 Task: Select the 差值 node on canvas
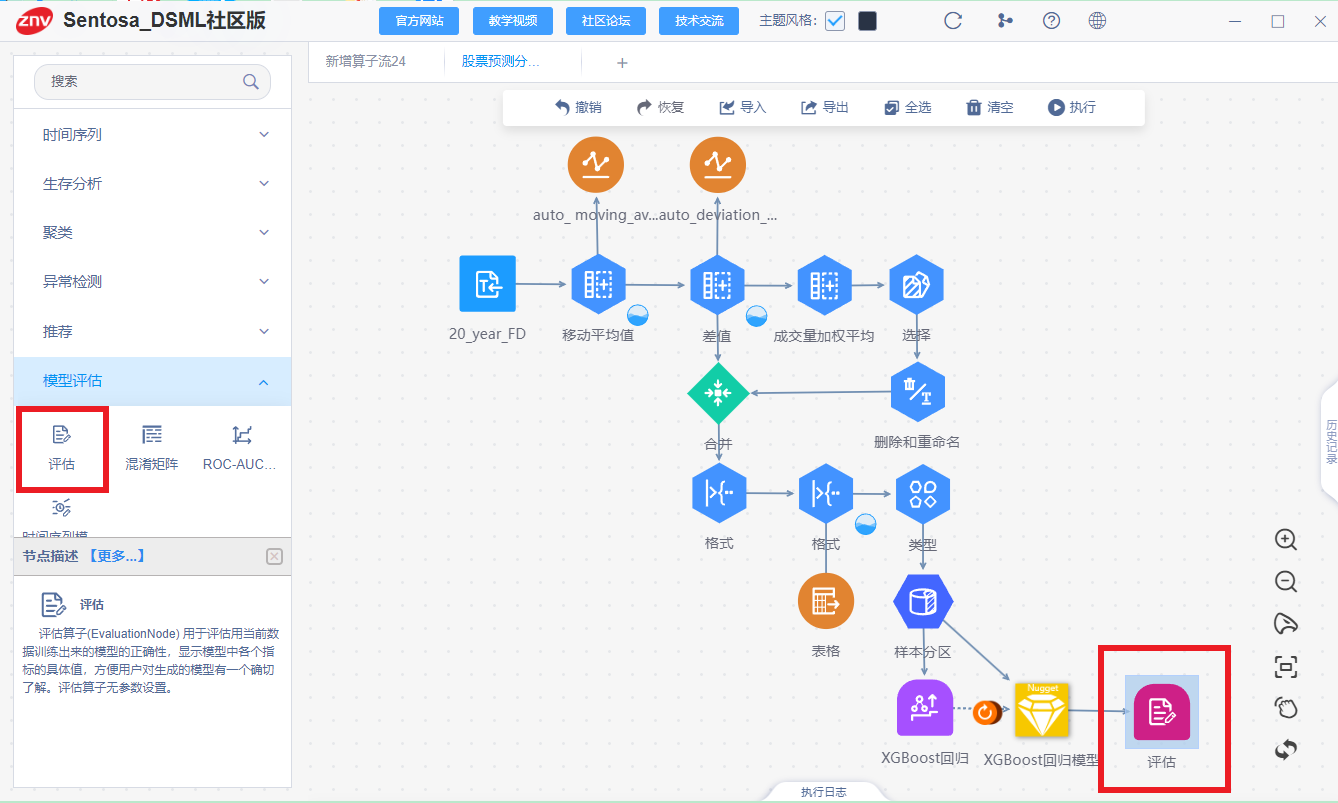click(x=717, y=284)
